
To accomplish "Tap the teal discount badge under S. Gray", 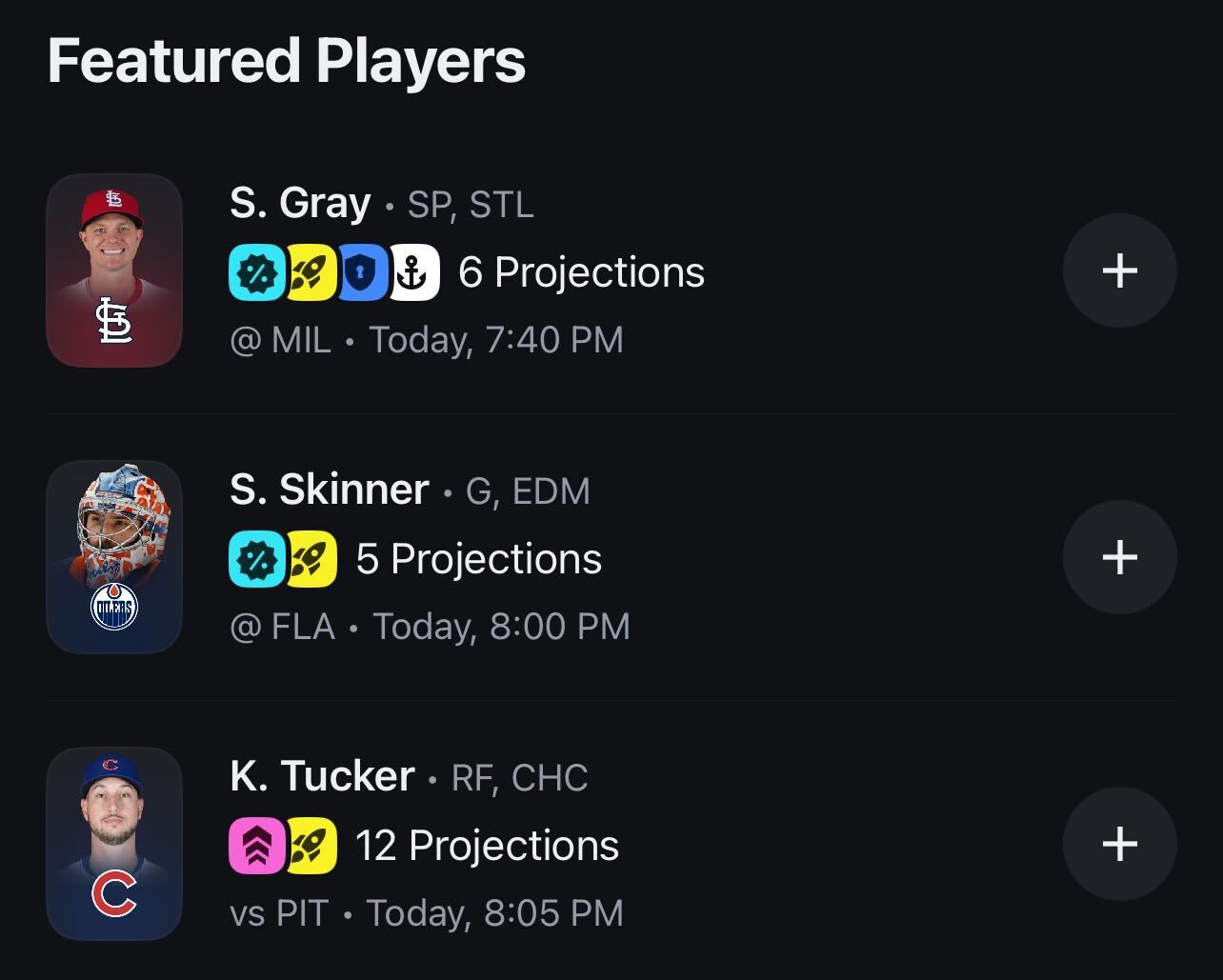I will tap(257, 272).
